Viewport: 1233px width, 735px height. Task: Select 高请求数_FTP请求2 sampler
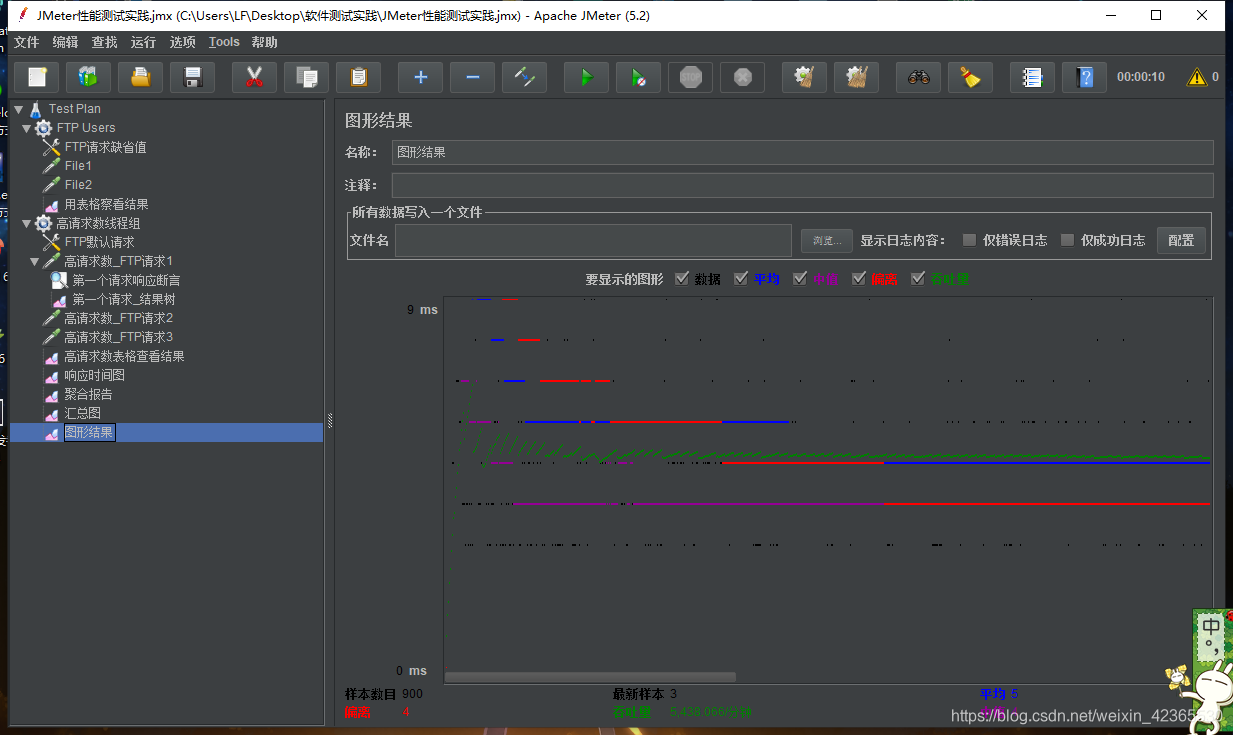(x=118, y=318)
